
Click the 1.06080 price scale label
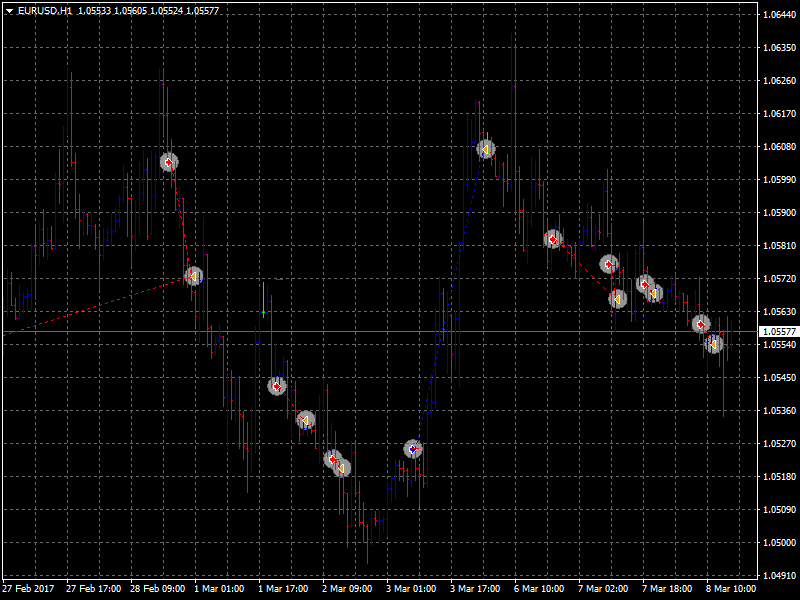[x=779, y=146]
